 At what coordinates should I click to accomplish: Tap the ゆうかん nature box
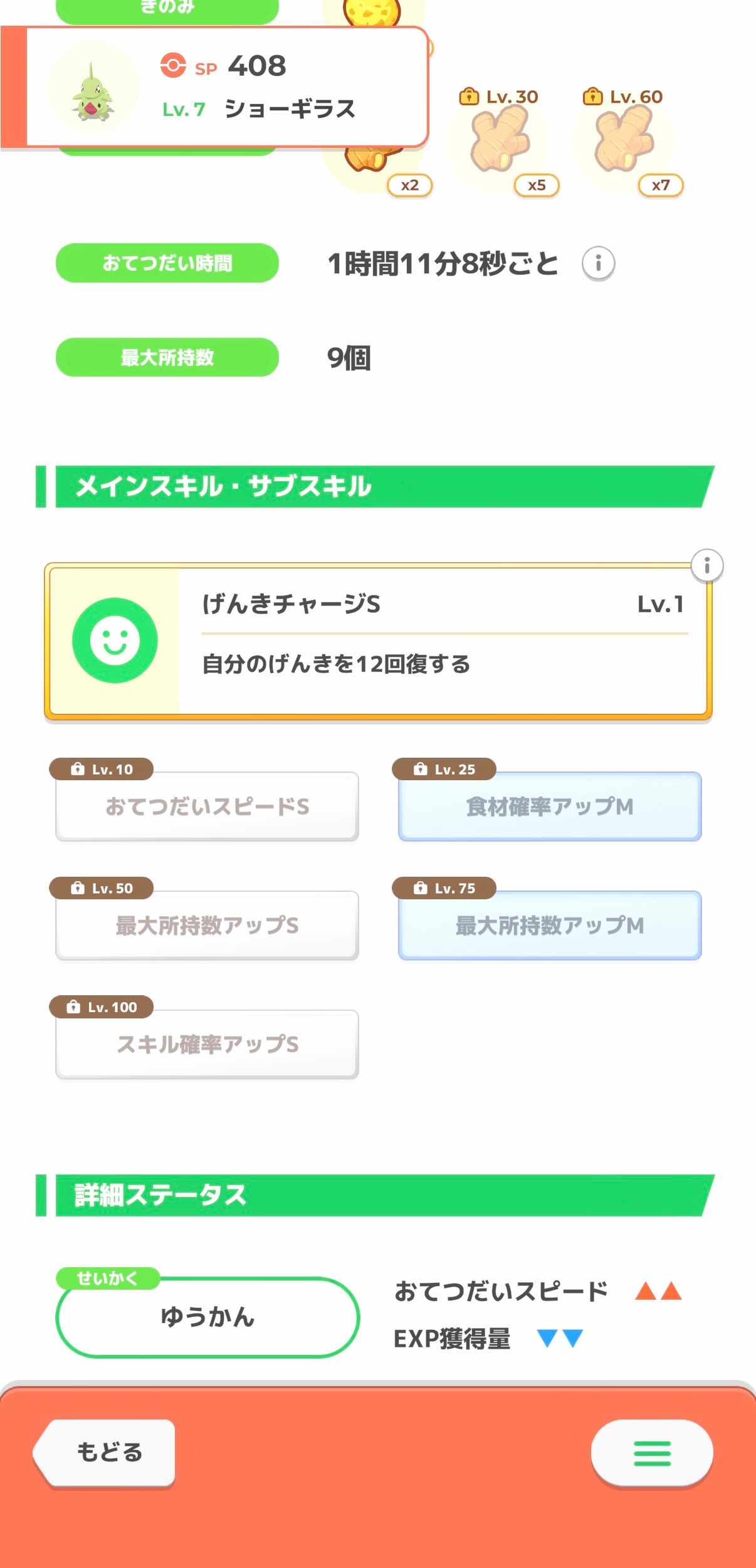207,1317
